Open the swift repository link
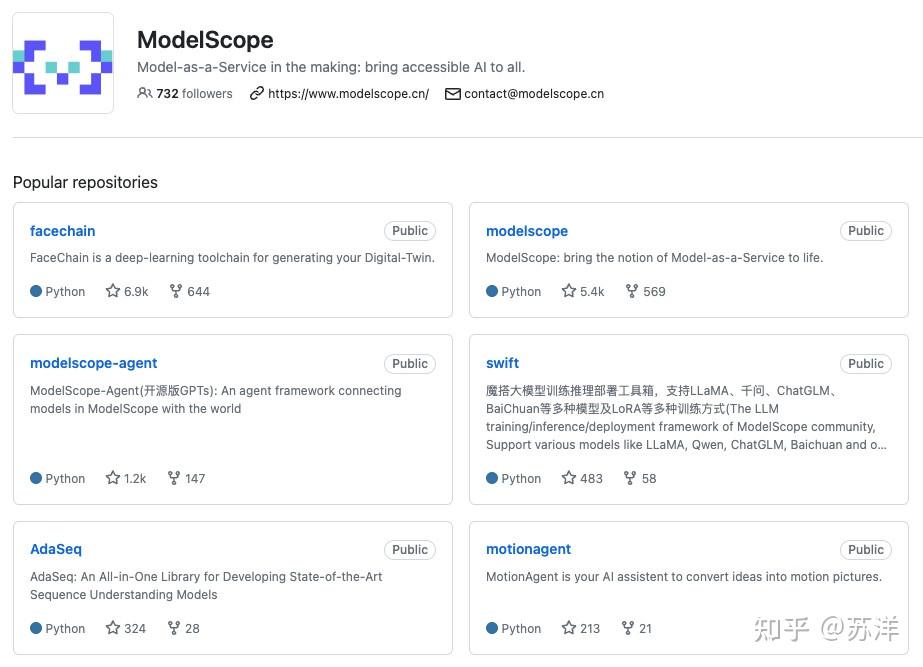This screenshot has height=667, width=923. pos(503,363)
